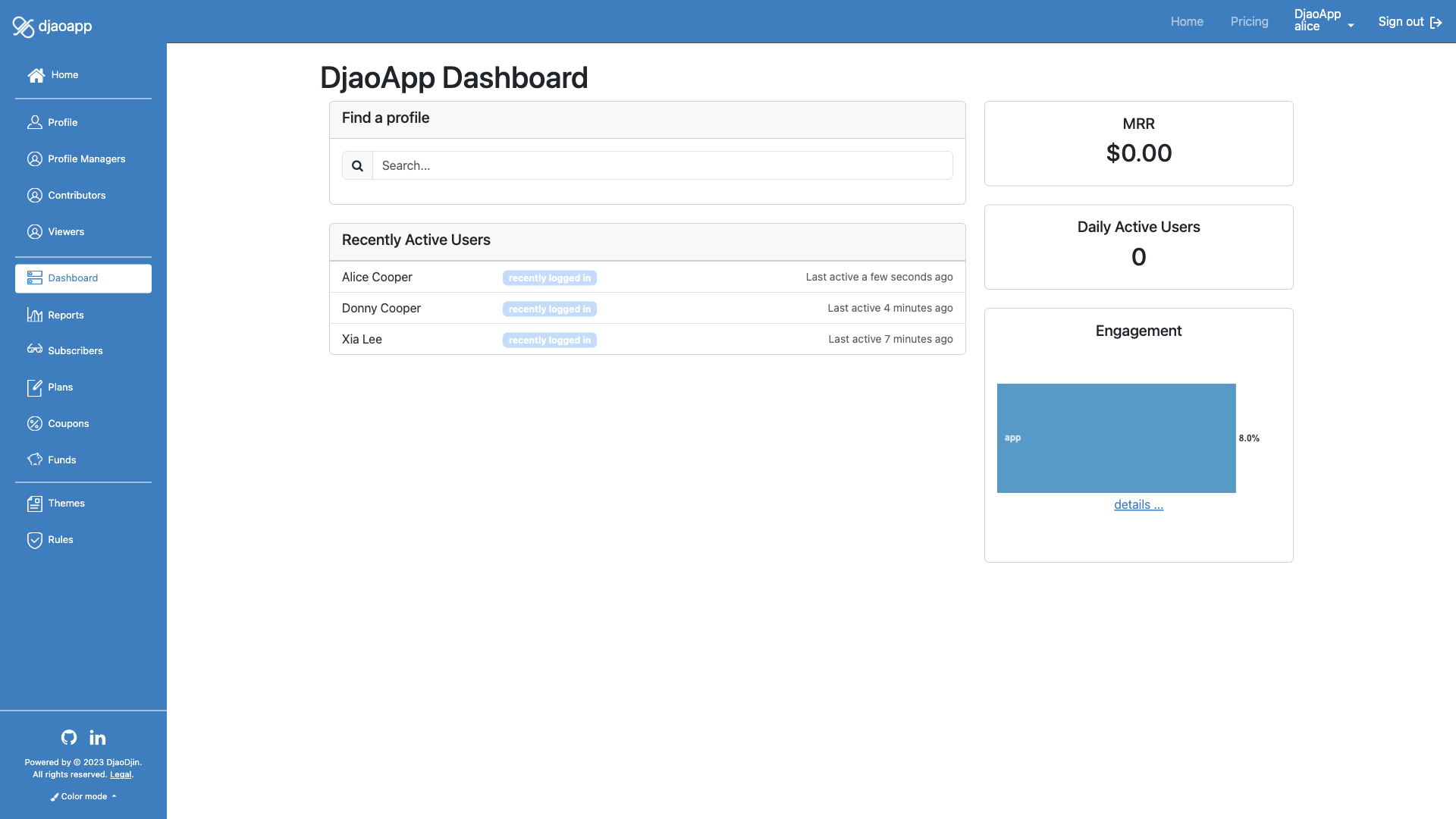
Task: Click the Dashboard server icon
Action: pos(35,278)
